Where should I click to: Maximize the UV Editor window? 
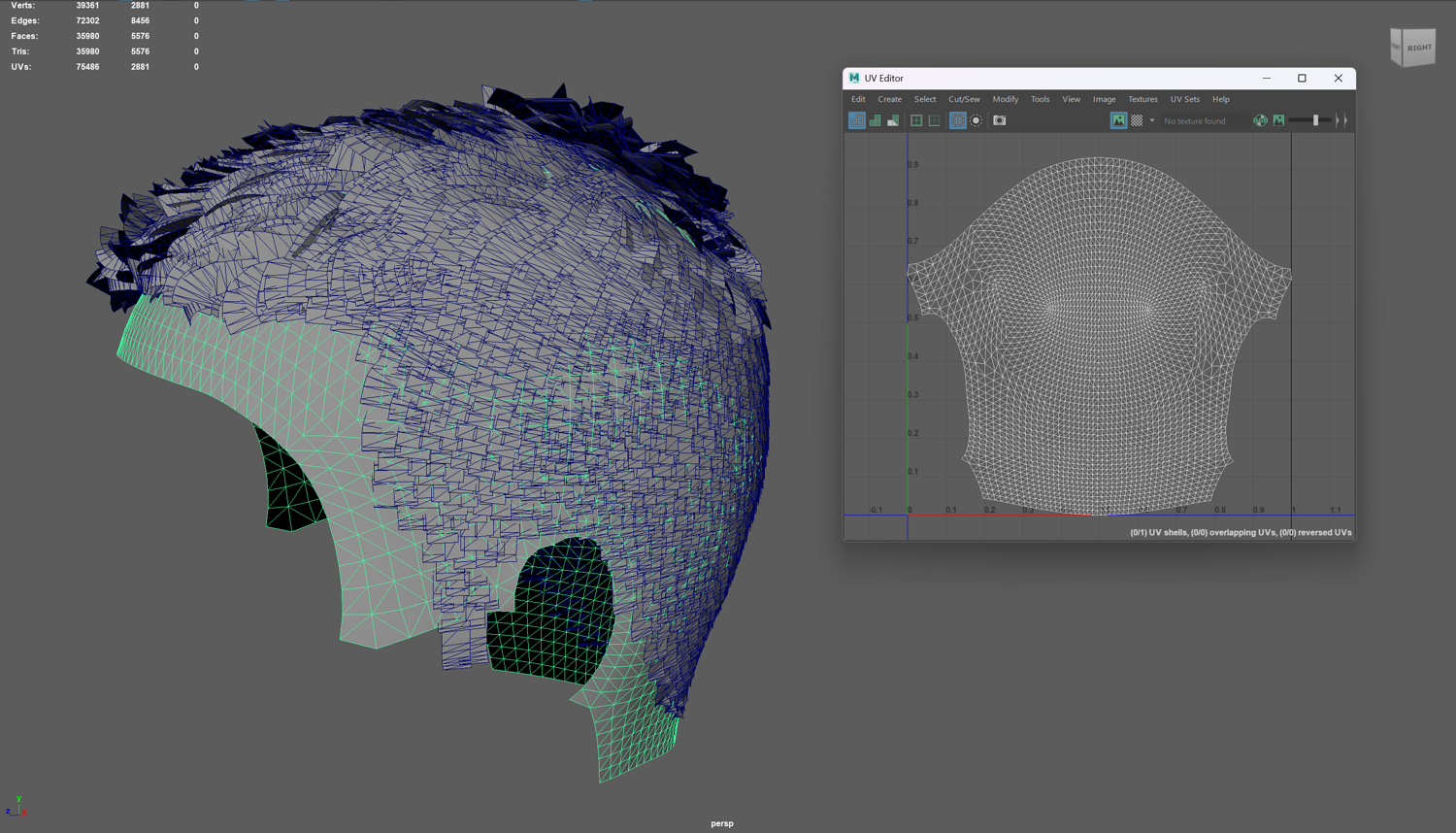coord(1303,78)
